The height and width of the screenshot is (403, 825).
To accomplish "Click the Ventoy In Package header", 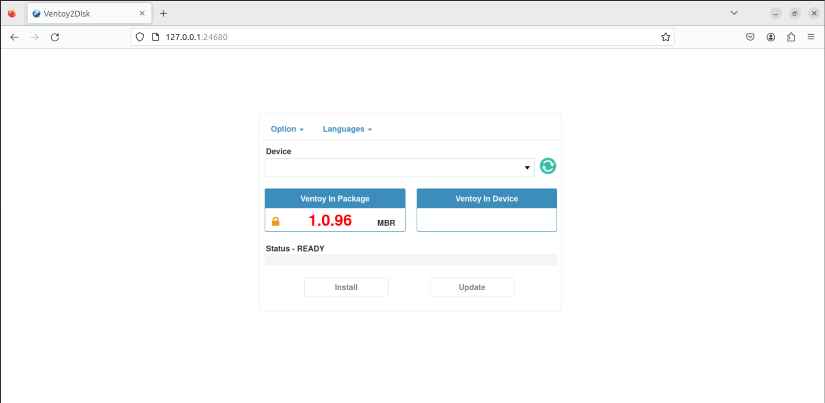I will 335,199.
